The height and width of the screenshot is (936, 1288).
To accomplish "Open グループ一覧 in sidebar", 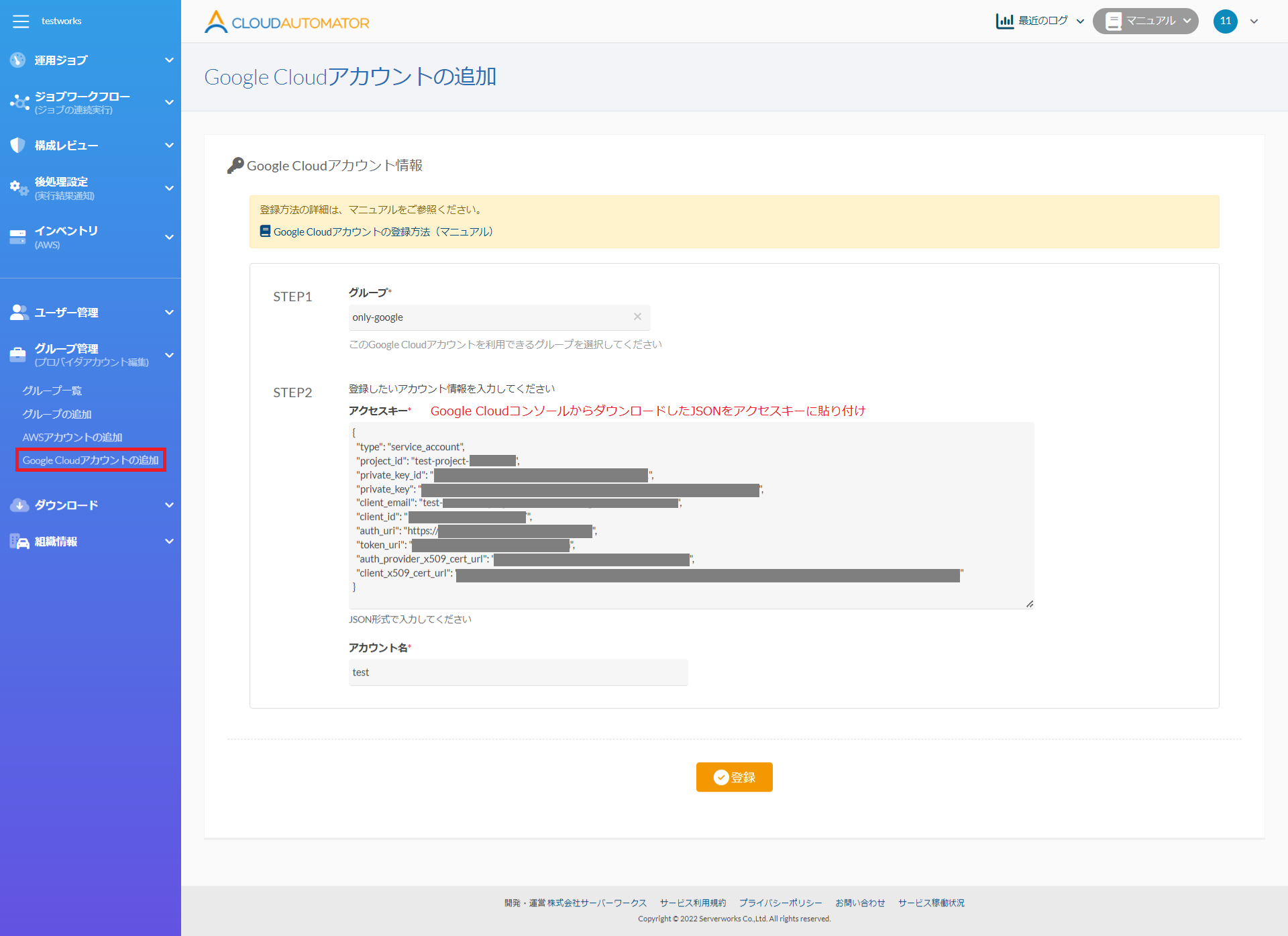I will 52,391.
